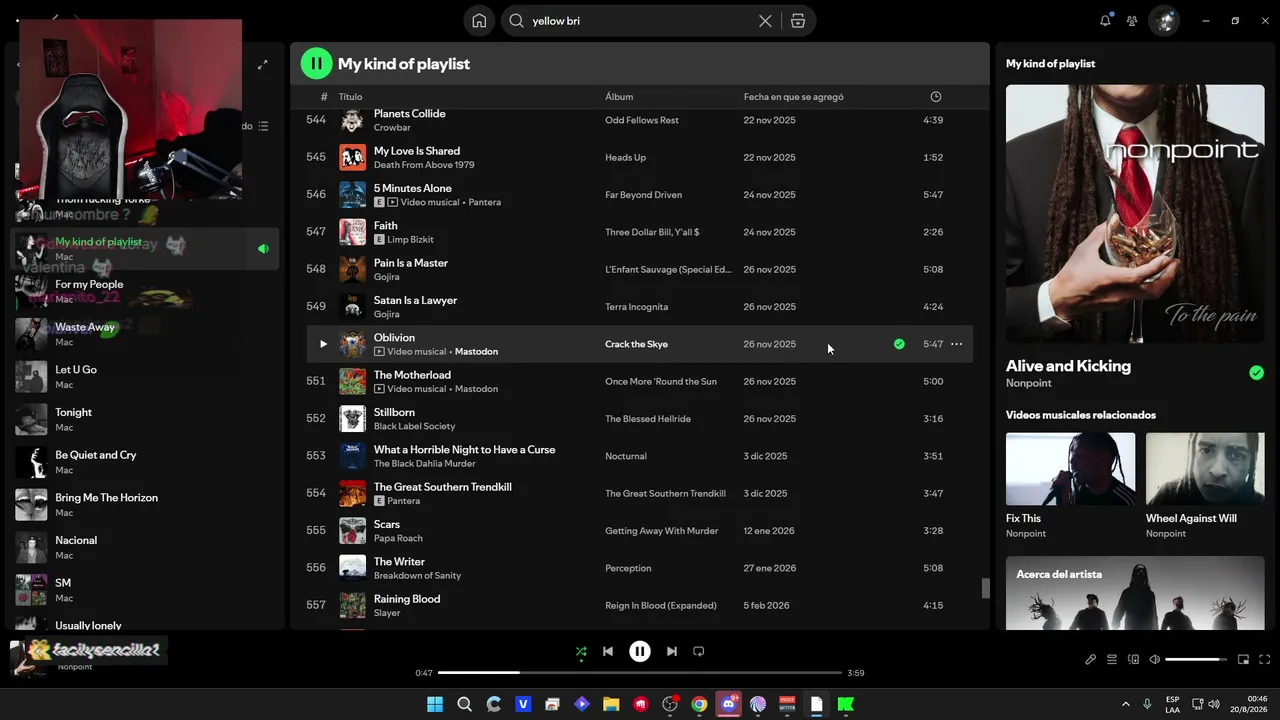Click the Stillborn album cover thumbnail
This screenshot has width=1280, height=720.
coord(352,419)
